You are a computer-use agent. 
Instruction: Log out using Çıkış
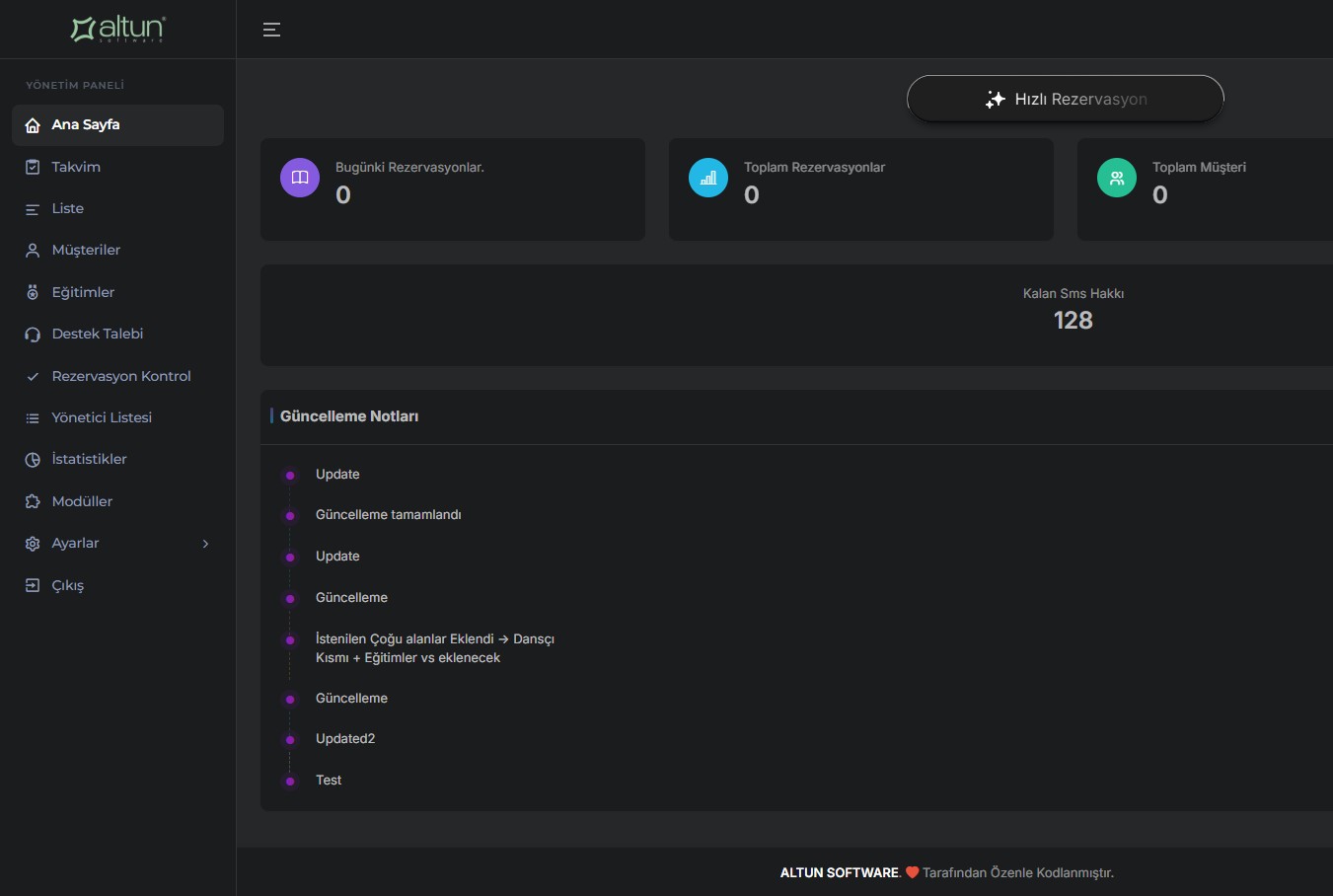point(67,585)
